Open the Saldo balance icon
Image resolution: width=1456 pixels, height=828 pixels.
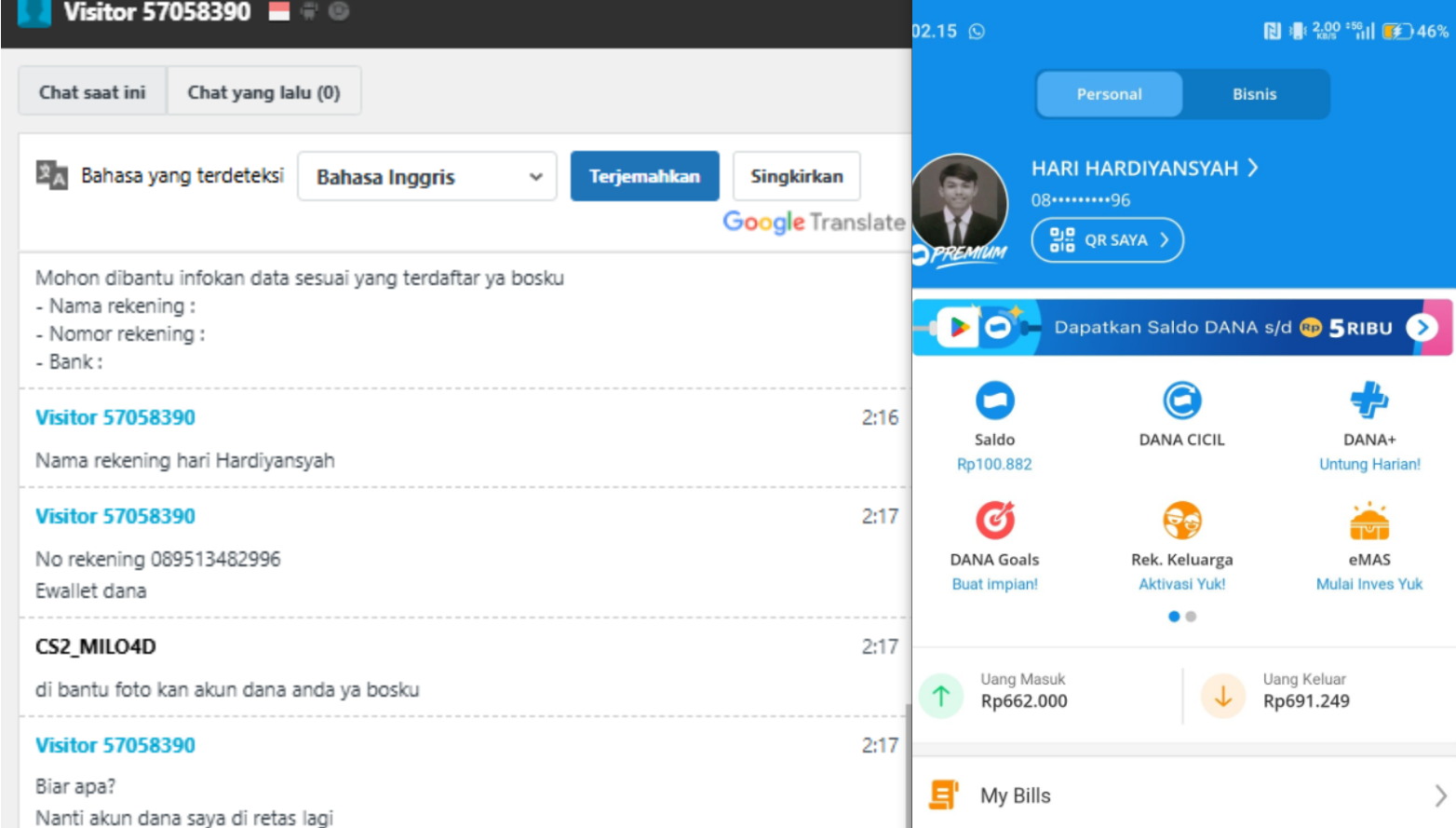pos(994,401)
